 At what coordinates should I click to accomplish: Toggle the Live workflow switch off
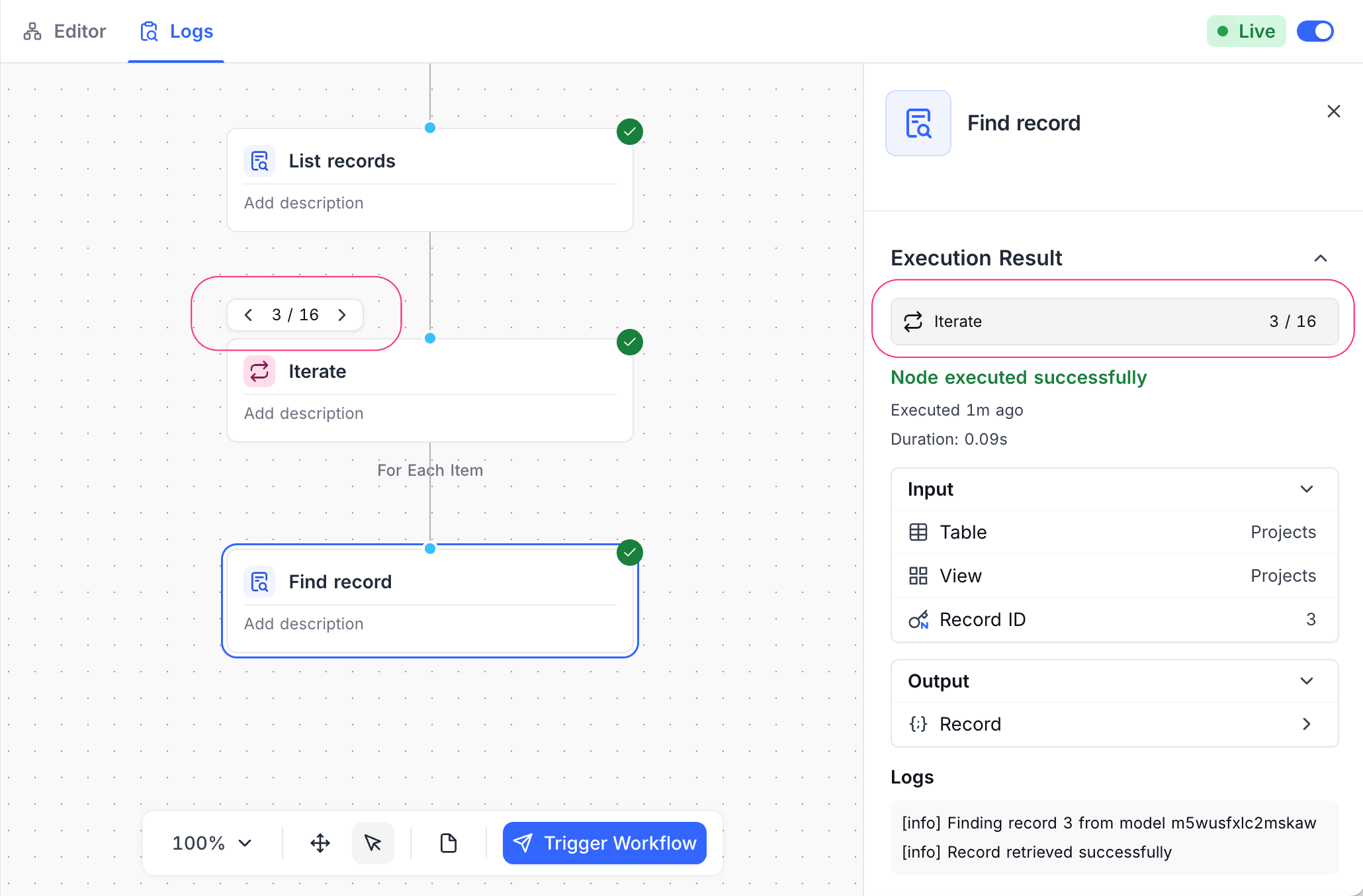(1315, 31)
